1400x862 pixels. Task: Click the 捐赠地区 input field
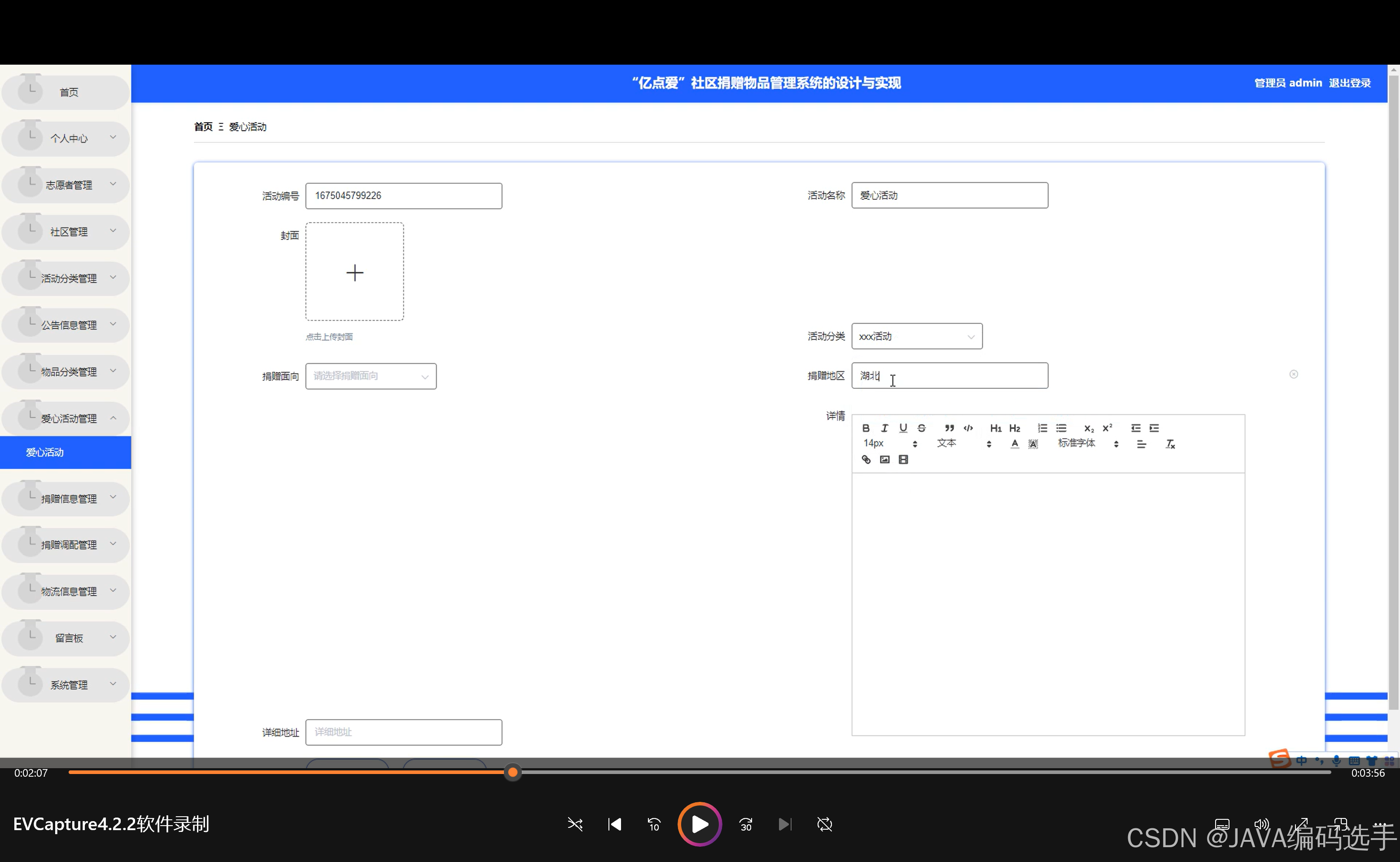pos(949,376)
